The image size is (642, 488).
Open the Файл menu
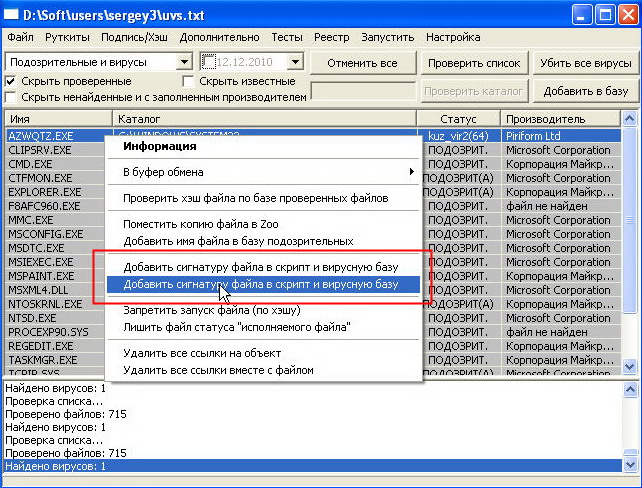tap(20, 37)
